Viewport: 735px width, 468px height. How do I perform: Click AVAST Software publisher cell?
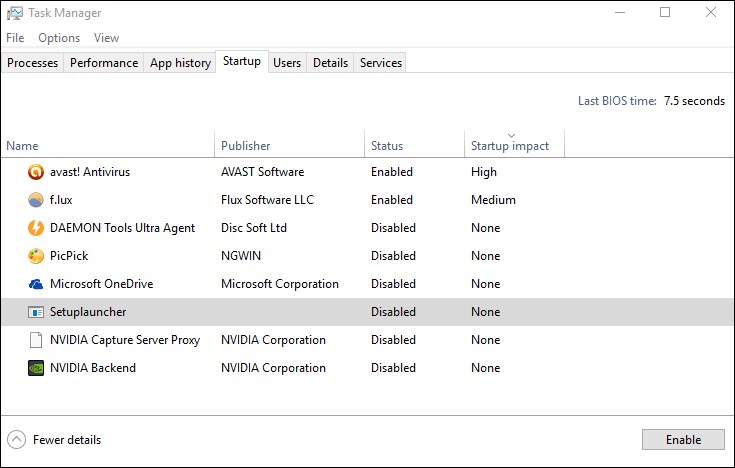(262, 172)
